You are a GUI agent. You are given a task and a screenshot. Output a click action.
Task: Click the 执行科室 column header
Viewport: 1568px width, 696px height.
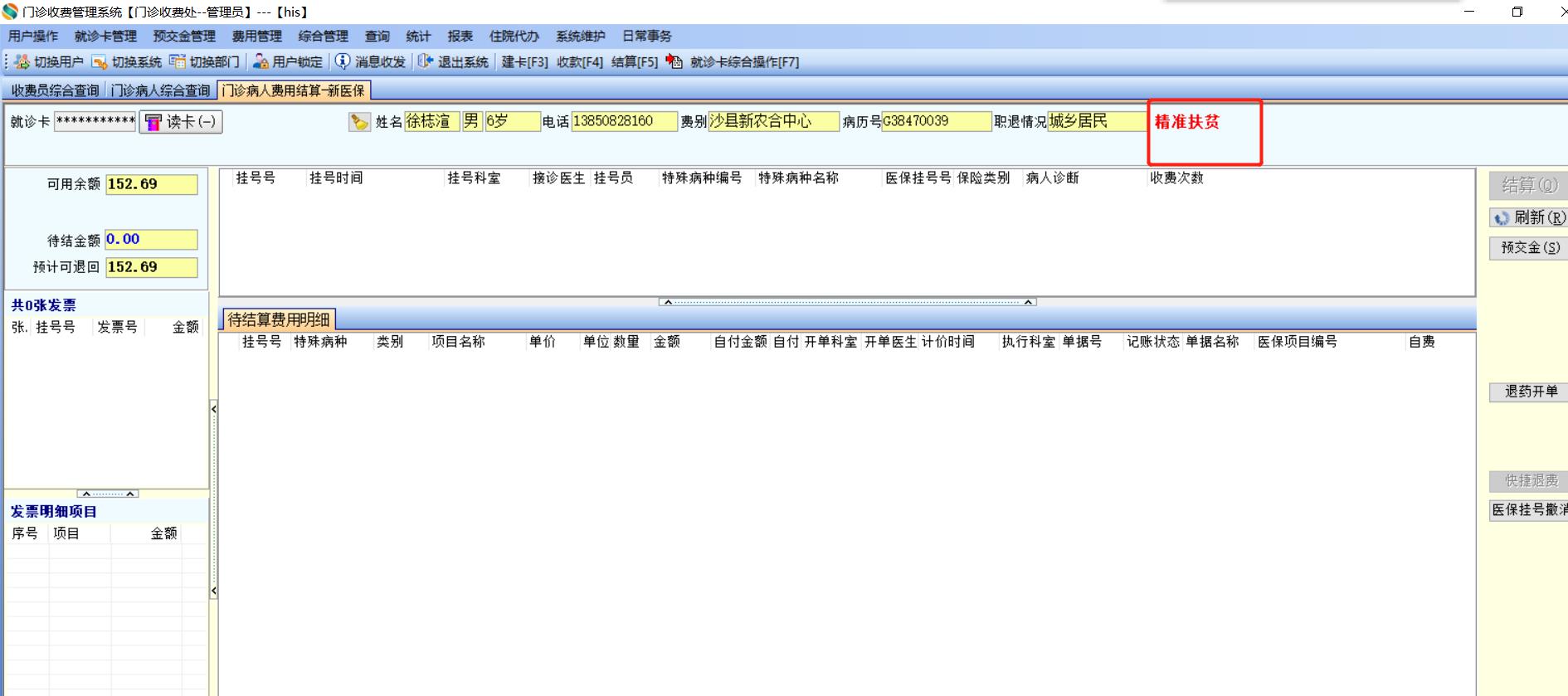1028,342
